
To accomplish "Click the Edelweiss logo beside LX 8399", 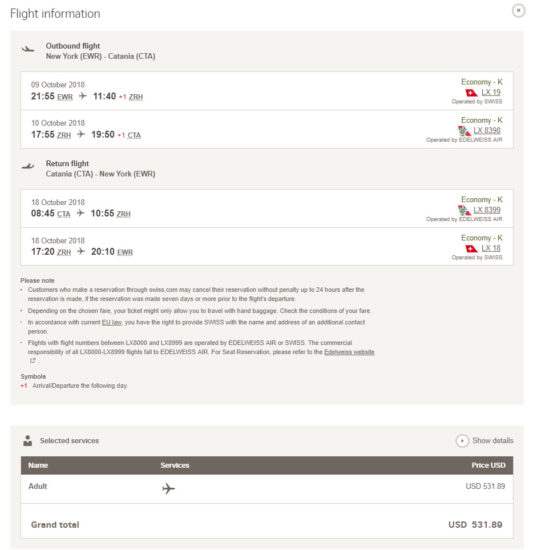I will (464, 210).
